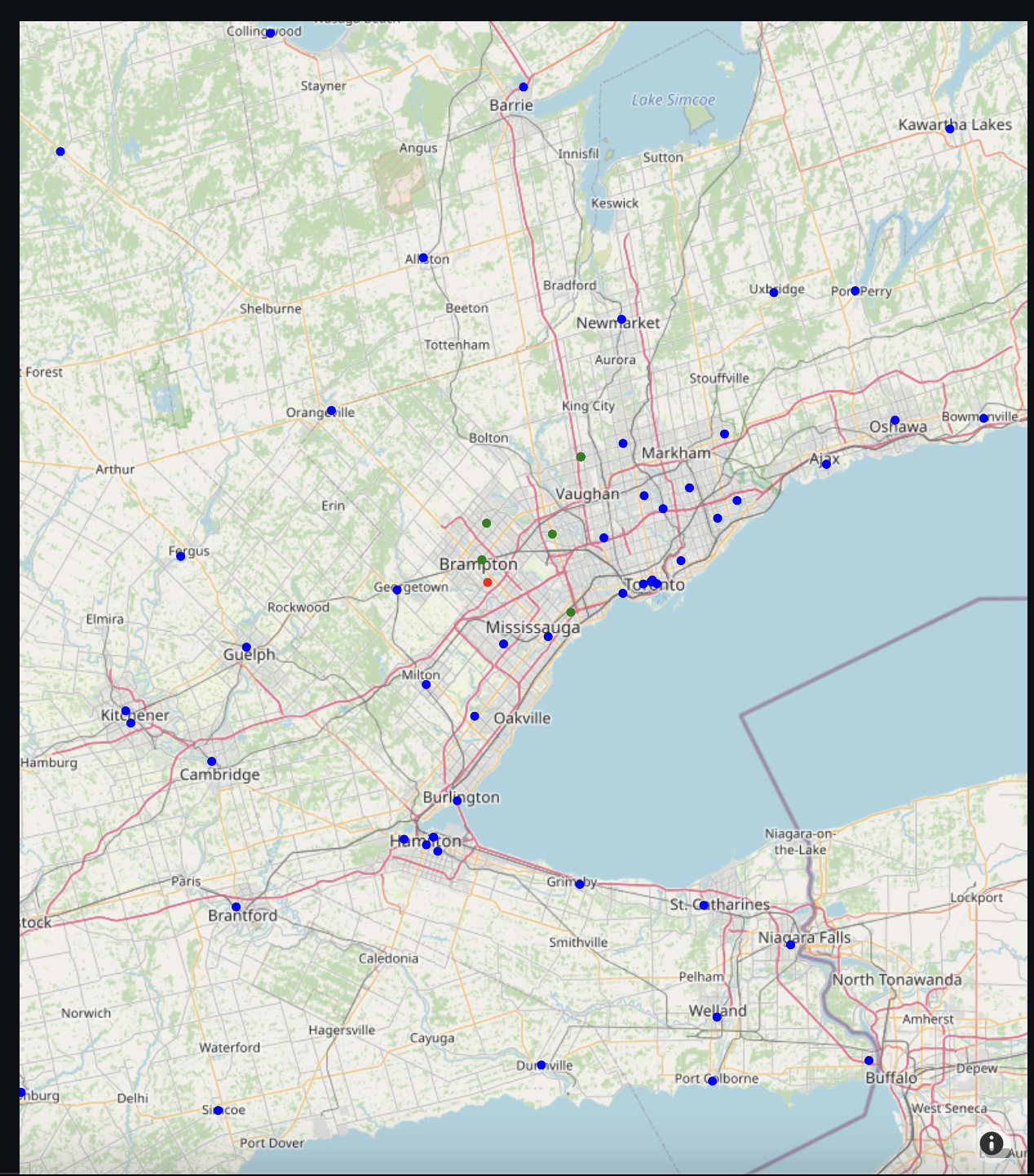Image resolution: width=1034 pixels, height=1176 pixels.
Task: Click the Niagara-on-the-Lake label
Action: click(801, 842)
